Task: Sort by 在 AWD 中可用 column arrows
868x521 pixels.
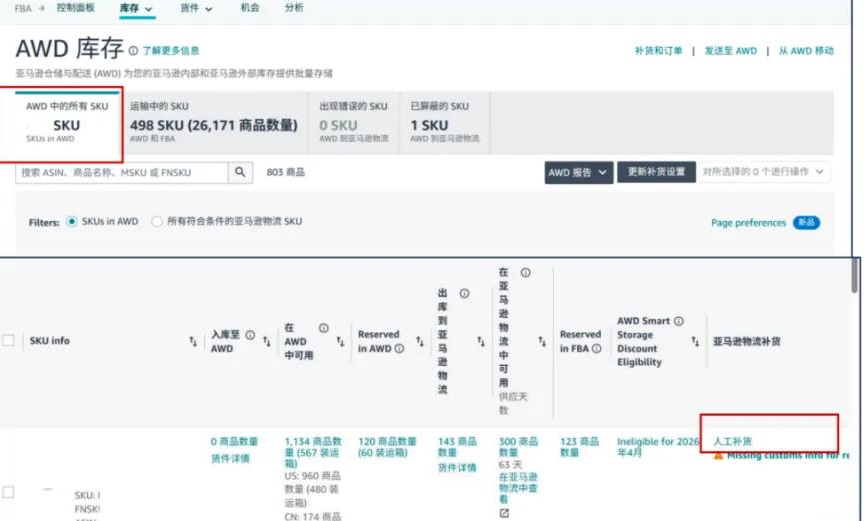Action: [340, 341]
